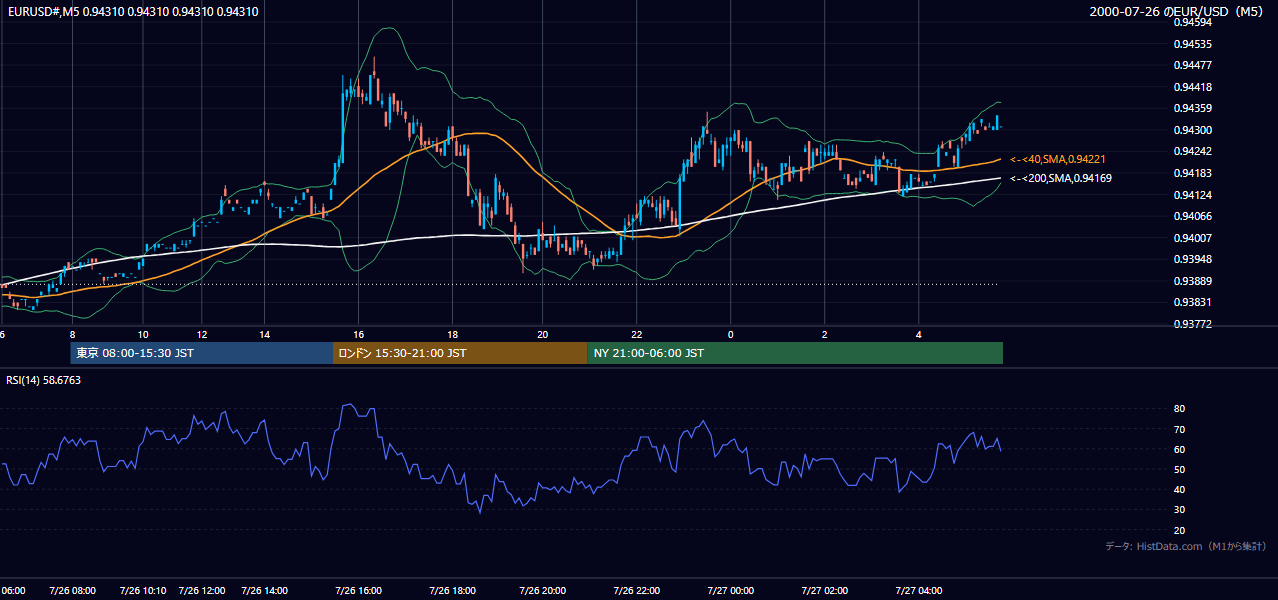
Task: Click price axis value 0.94535
Action: click(1193, 44)
